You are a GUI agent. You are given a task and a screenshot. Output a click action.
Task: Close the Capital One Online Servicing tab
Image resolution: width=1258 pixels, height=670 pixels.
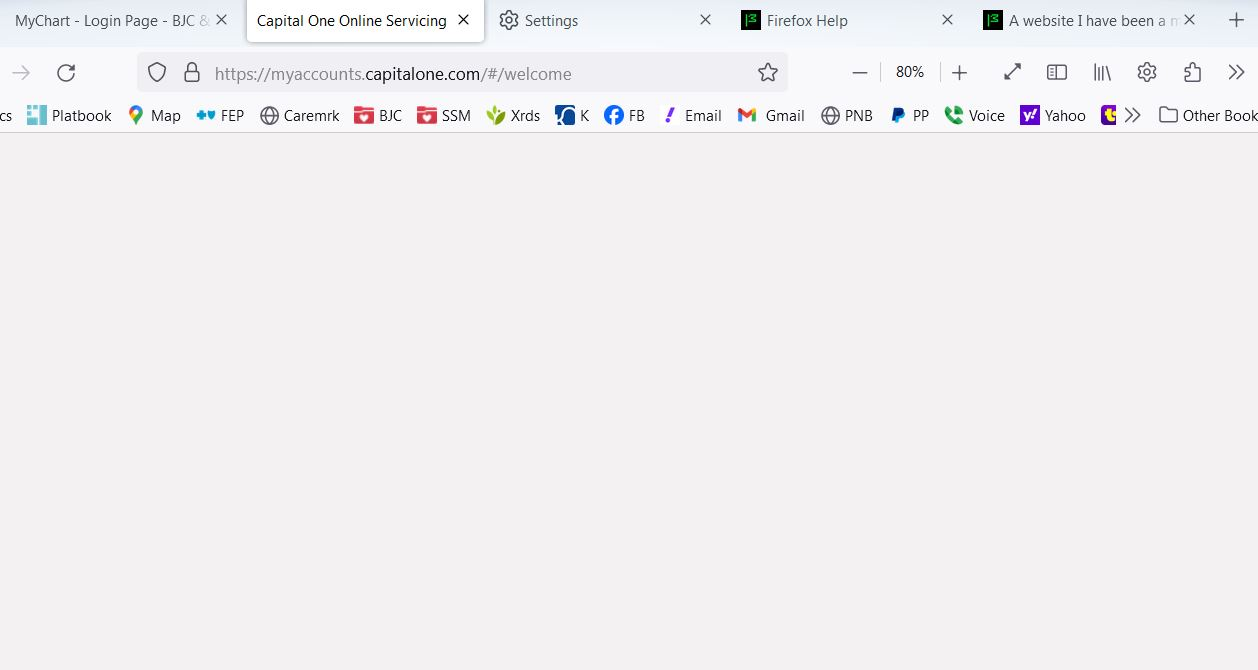[x=463, y=20]
